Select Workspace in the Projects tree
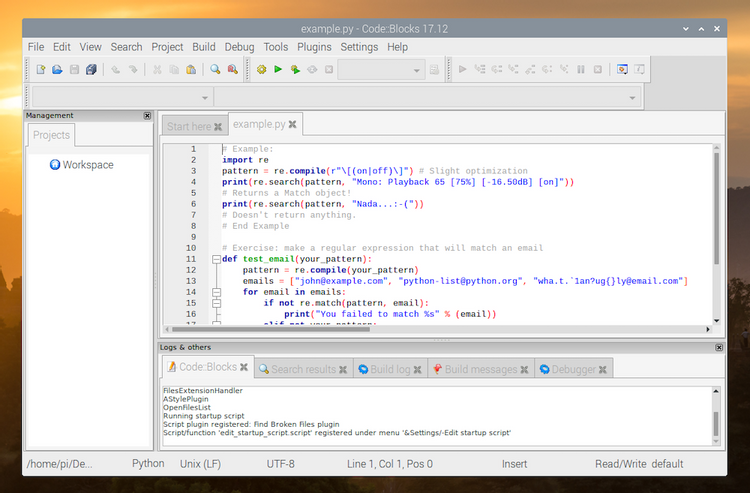The image size is (750, 493). click(87, 165)
